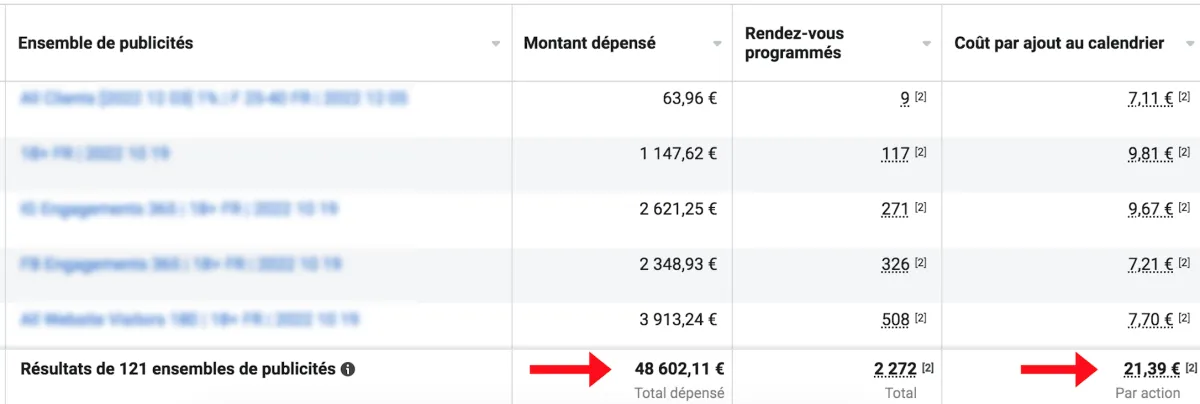Image resolution: width=1200 pixels, height=404 pixels.
Task: Click the [2] footnote beside 7,11 €
Action: pos(1184,97)
